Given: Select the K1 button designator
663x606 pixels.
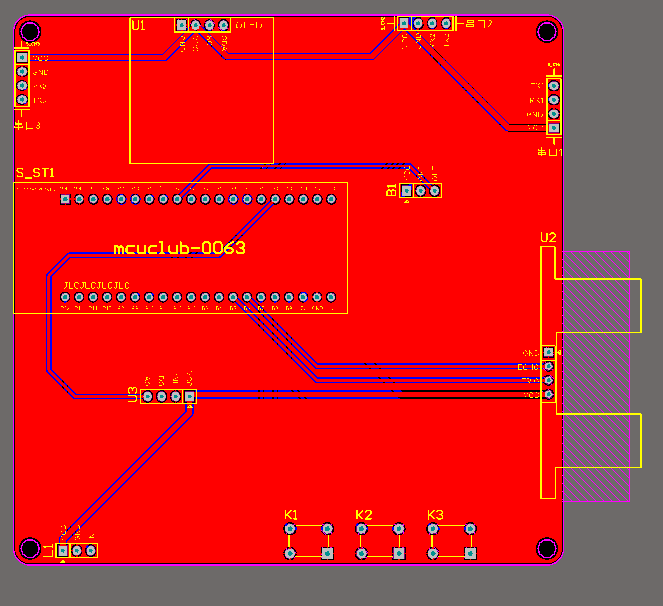Looking at the screenshot, I should [x=291, y=515].
